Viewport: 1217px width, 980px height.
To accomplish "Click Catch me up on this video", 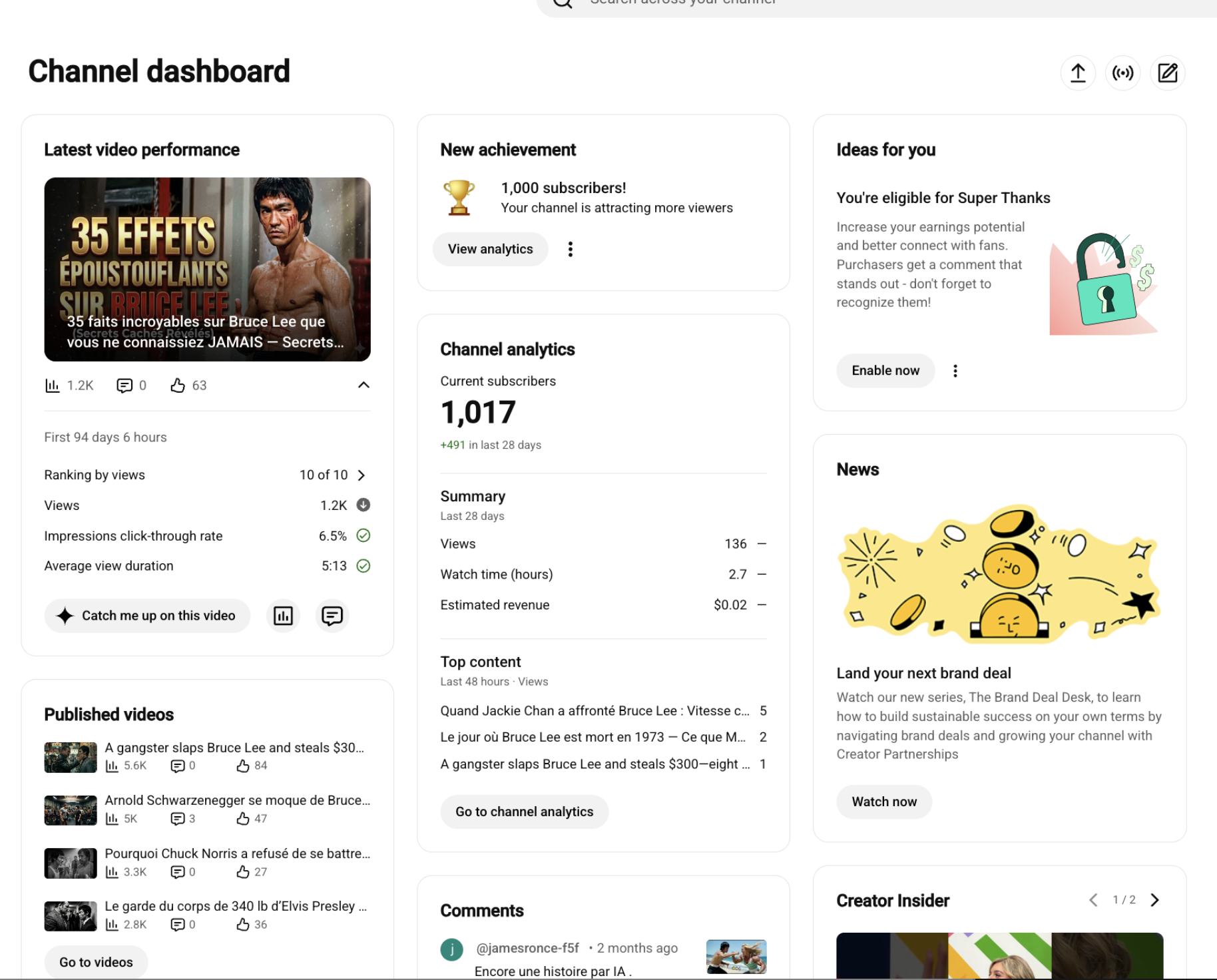I will (x=147, y=616).
